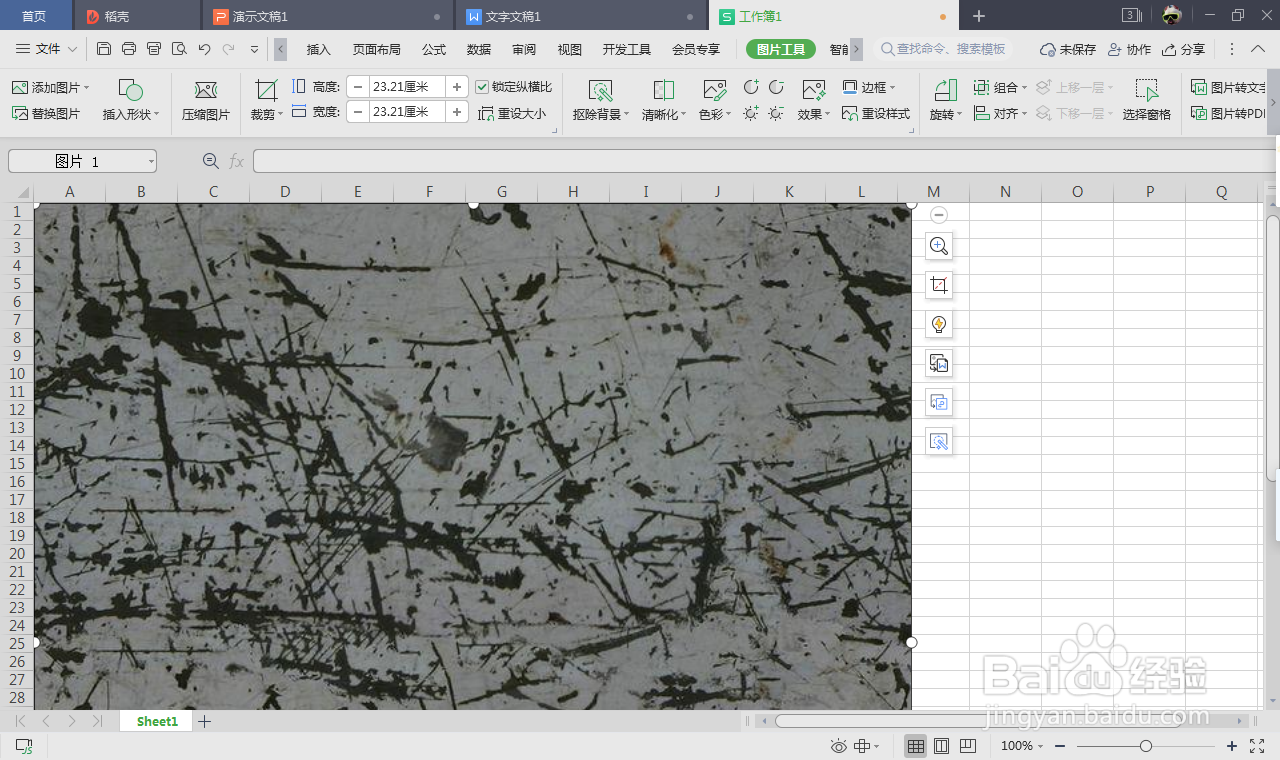Open Selection Pane (选择窗格)

(1146, 101)
